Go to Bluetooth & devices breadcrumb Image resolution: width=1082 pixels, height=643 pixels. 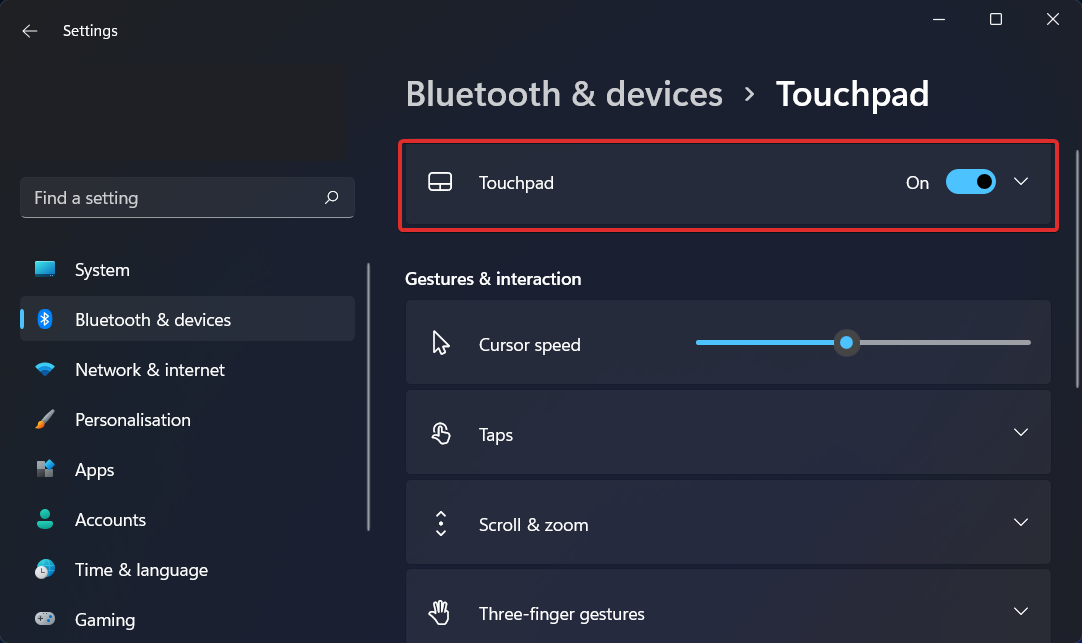564,94
